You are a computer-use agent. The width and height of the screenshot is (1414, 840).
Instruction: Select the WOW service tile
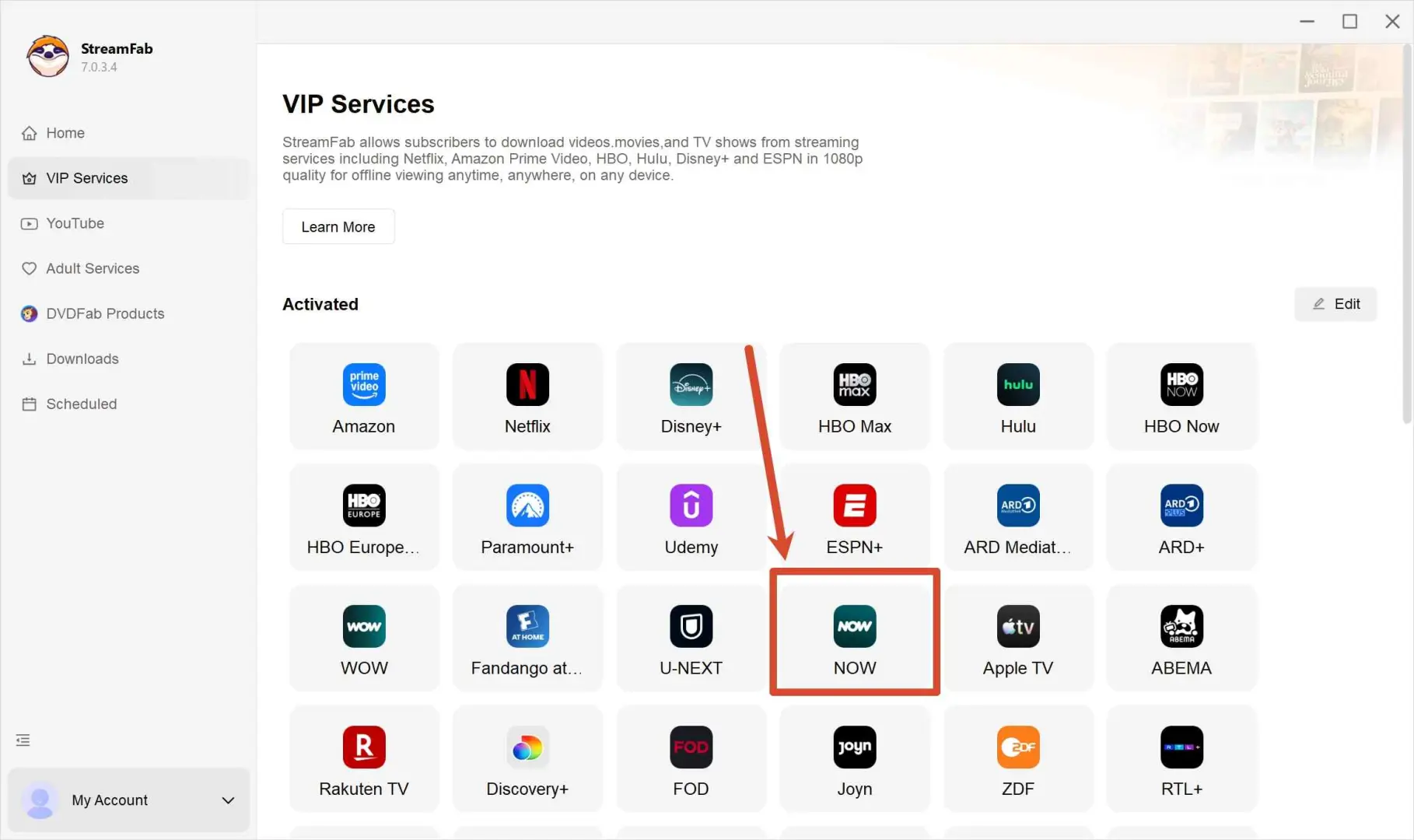(x=364, y=639)
